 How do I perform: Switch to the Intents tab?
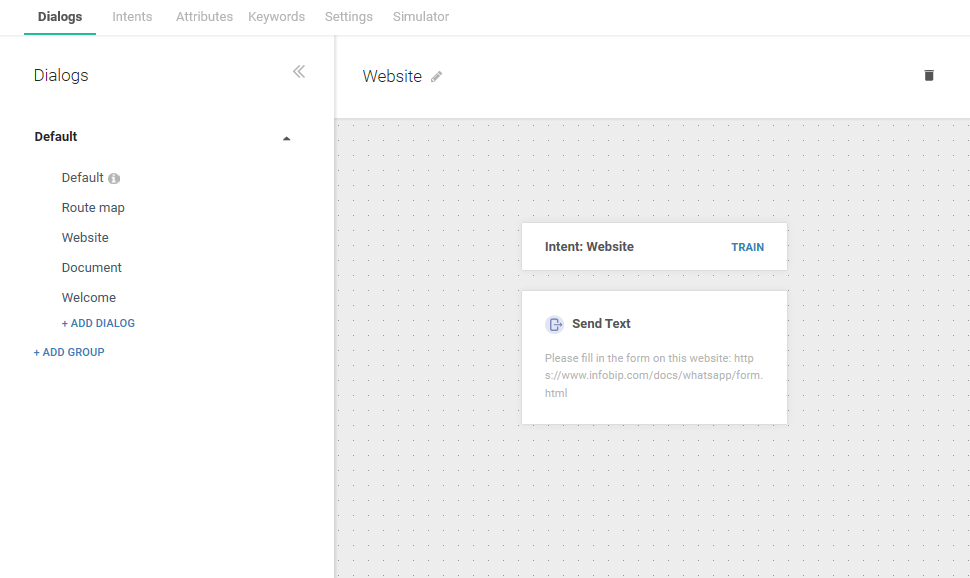[x=132, y=17]
